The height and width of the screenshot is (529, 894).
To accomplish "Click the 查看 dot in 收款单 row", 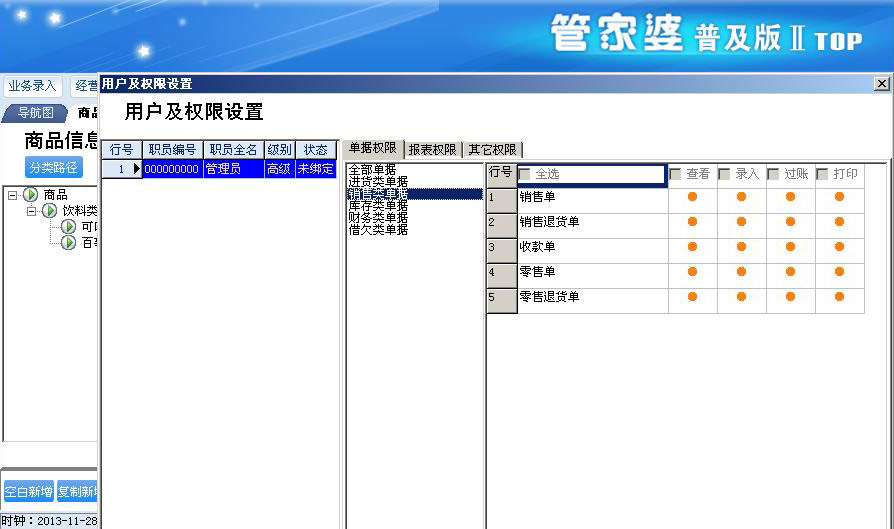I will tap(692, 247).
